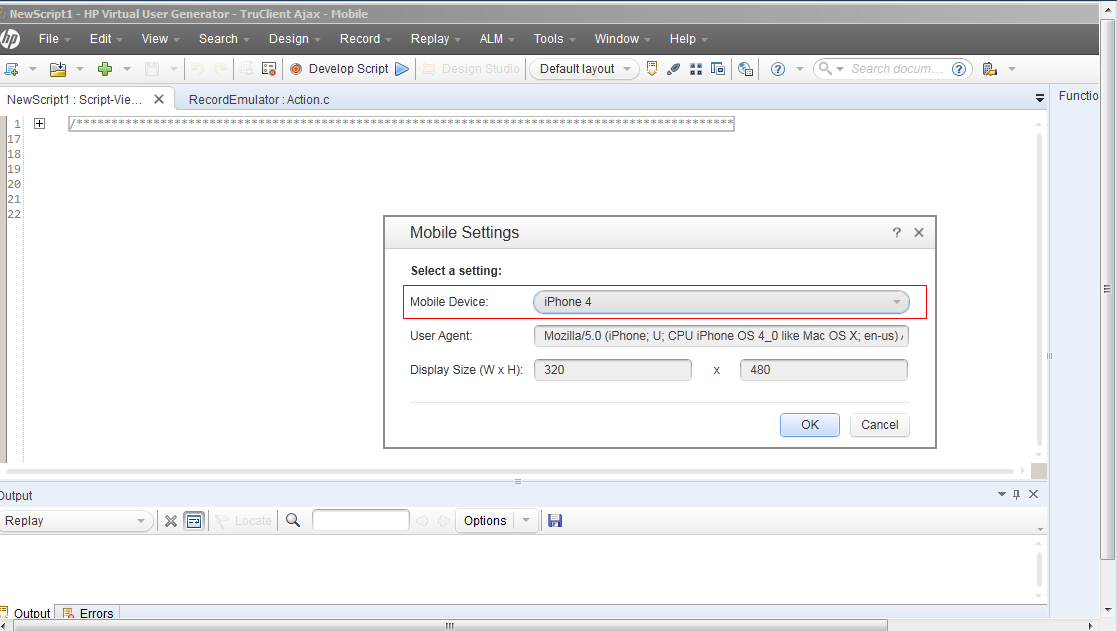The image size is (1117, 631).
Task: Switch to the Output tab at bottom
Action: 26,613
